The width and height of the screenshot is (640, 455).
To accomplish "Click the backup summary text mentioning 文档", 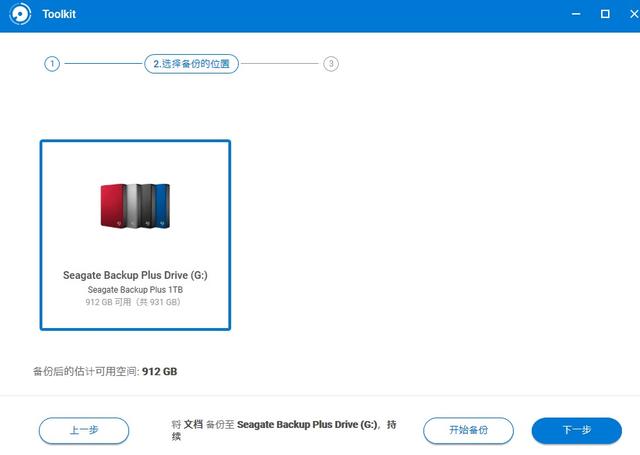I will (284, 430).
